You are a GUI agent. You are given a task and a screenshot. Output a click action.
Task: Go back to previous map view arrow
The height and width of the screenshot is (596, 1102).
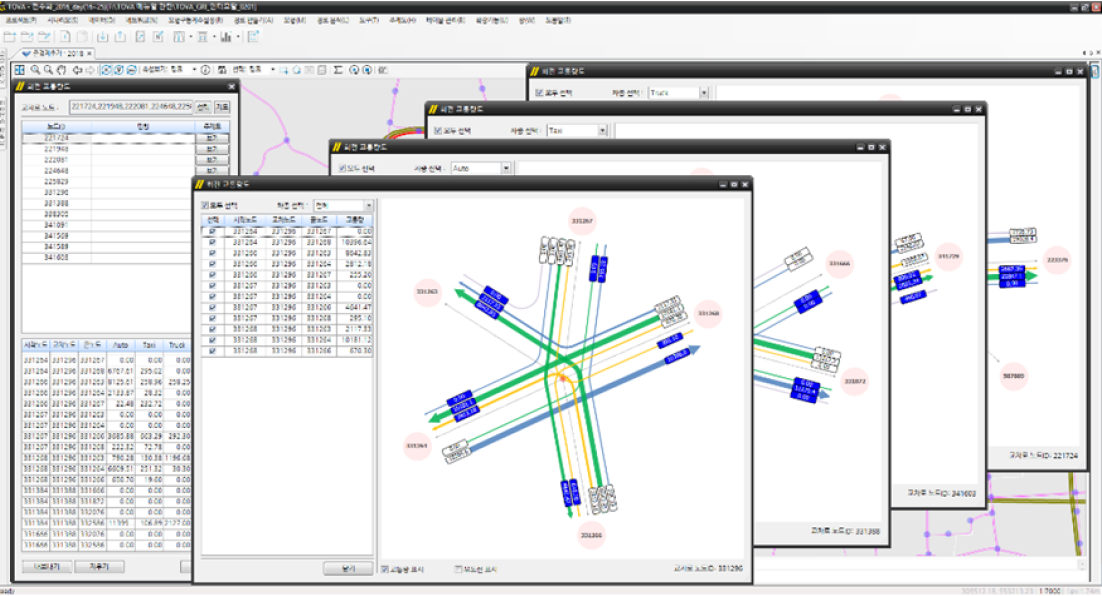click(x=77, y=70)
